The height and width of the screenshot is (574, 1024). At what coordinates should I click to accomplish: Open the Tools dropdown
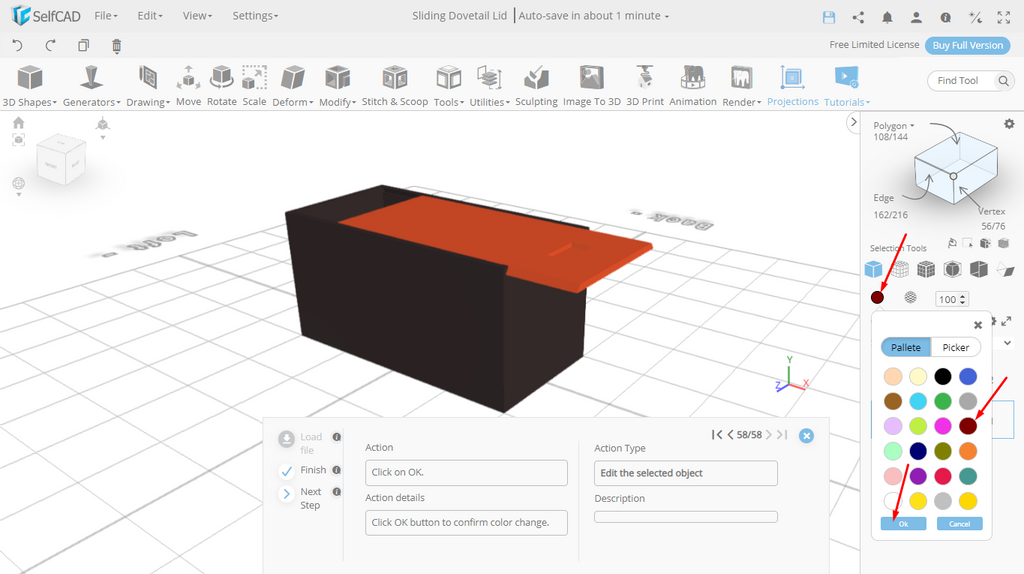449,86
